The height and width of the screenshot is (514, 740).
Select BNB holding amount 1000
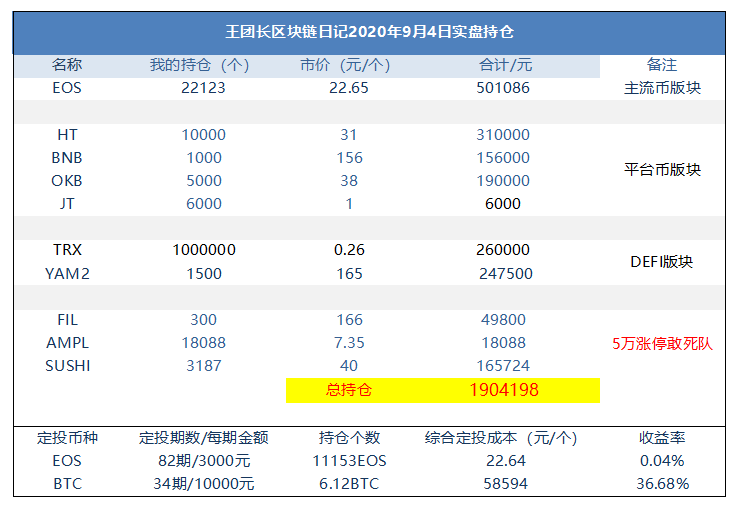204,158
